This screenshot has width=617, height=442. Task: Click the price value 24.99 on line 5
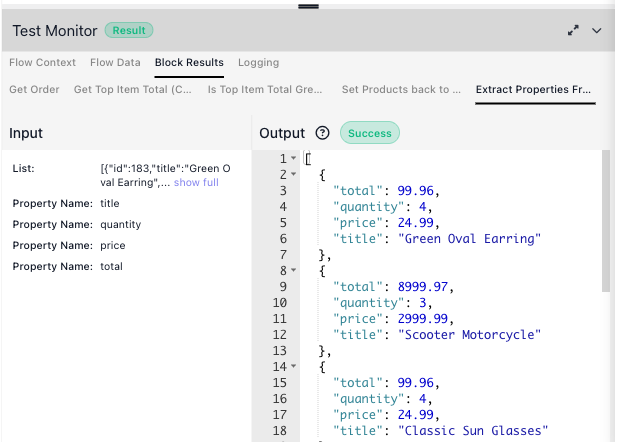coord(416,222)
